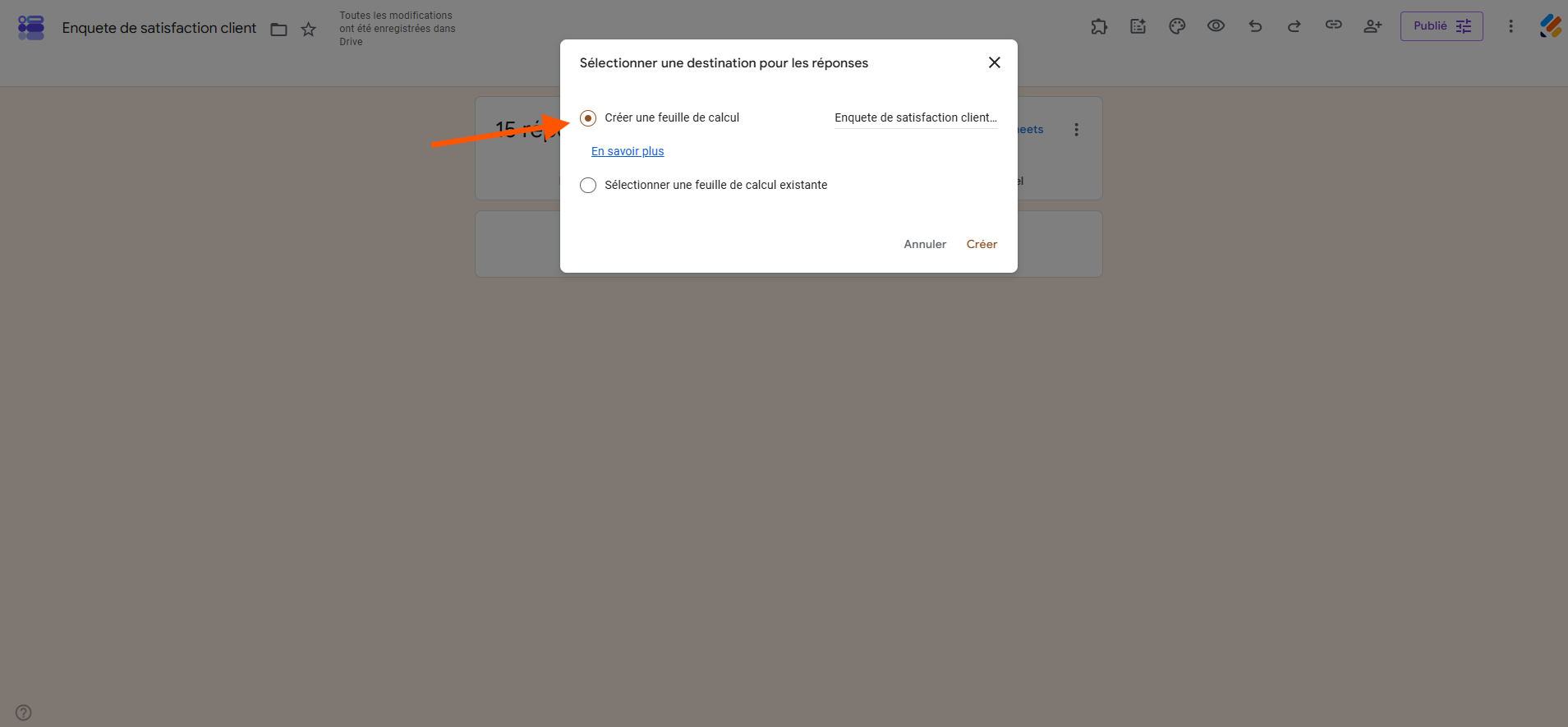Click the 'Toutes les modifications' save status text
The height and width of the screenshot is (727, 1568).
[x=398, y=29]
